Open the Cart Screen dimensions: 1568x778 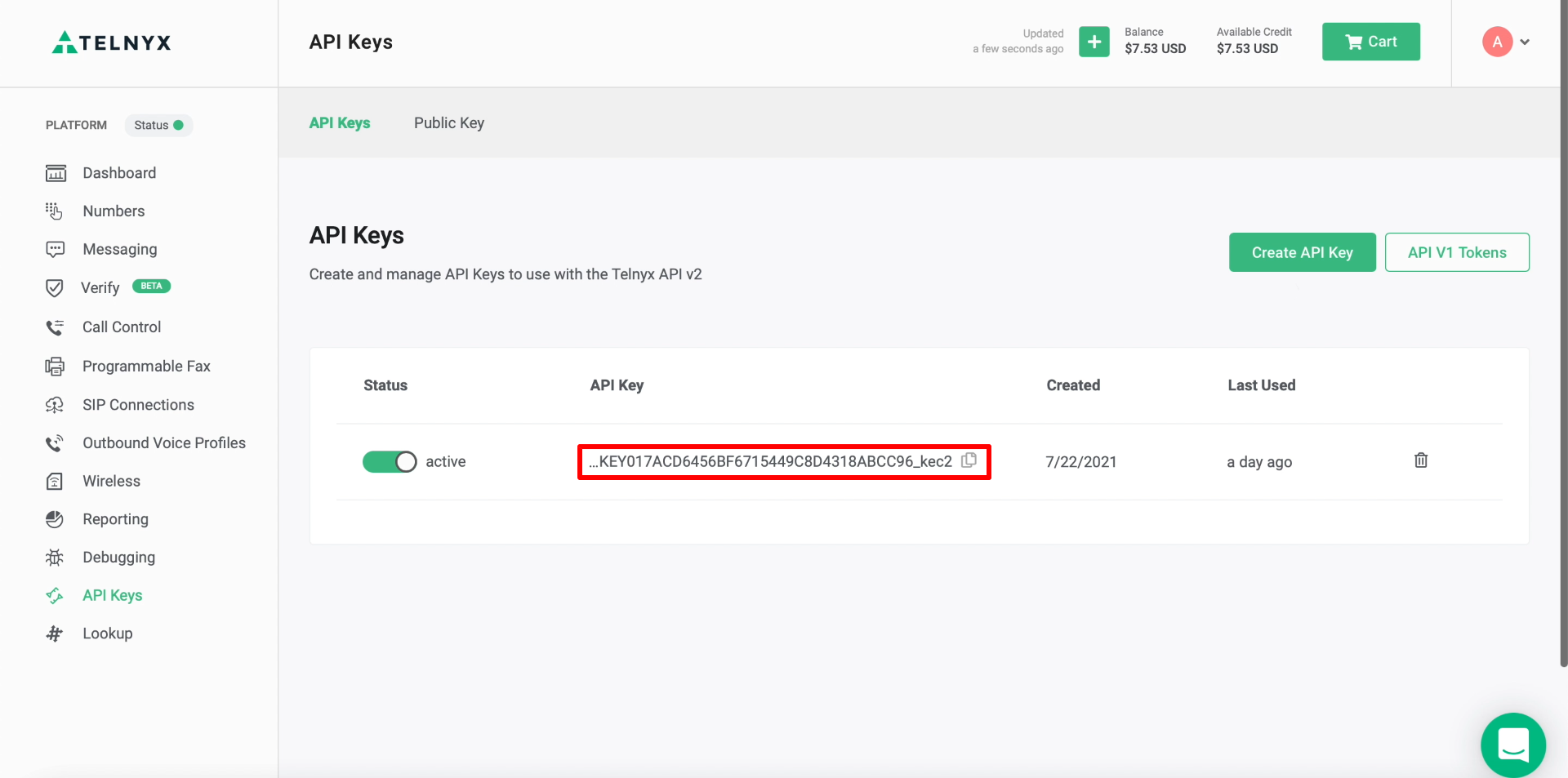click(1371, 42)
